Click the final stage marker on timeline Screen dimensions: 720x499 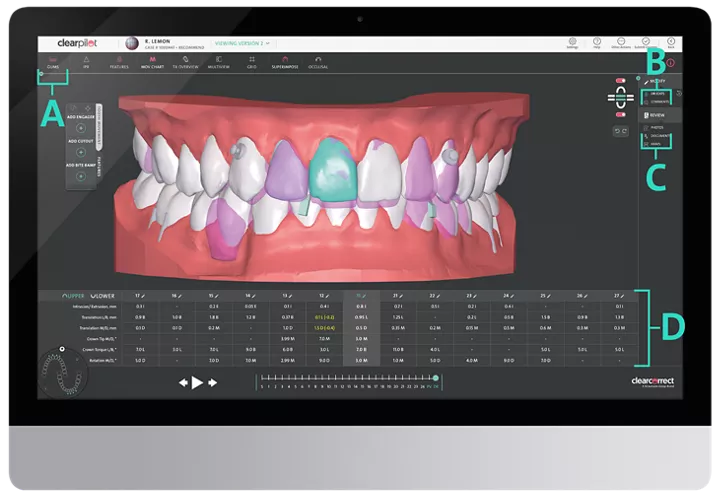435,378
